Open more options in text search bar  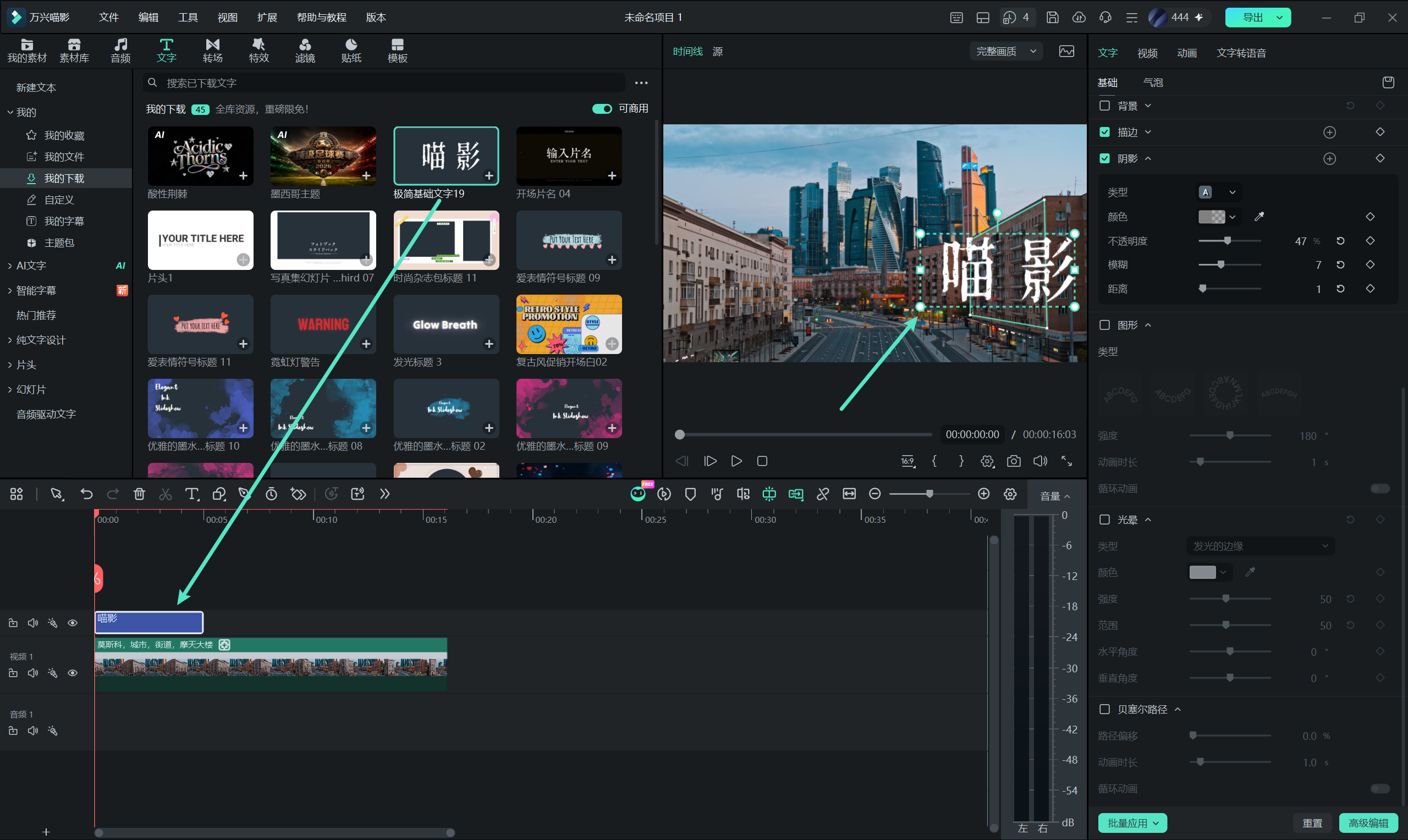[641, 83]
